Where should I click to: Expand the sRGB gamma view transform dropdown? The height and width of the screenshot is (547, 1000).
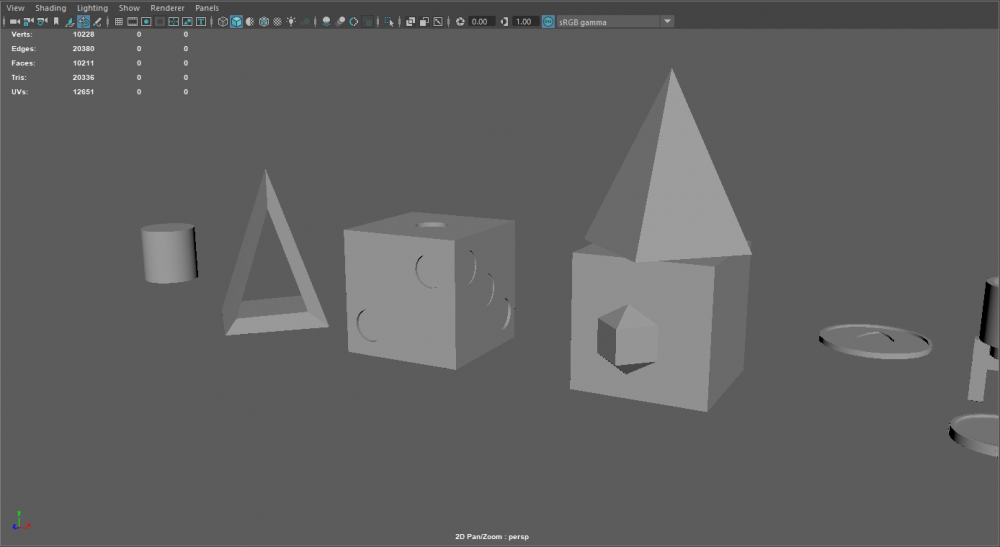(667, 21)
